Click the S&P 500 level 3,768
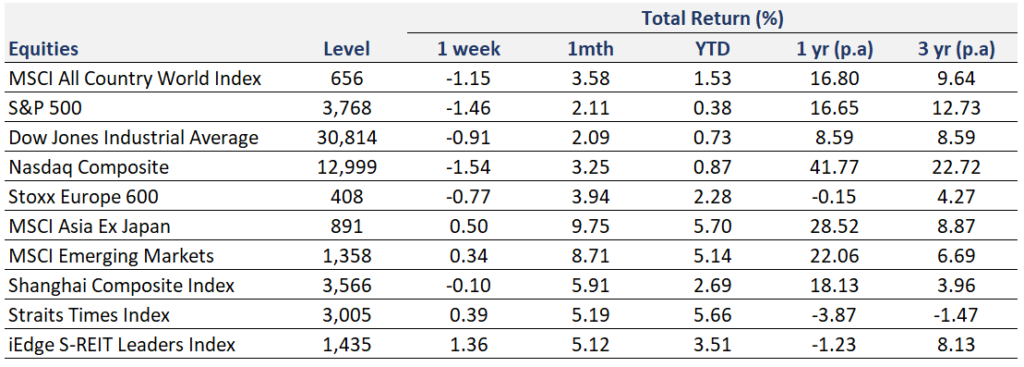Screen dimensions: 1024x367 click(x=347, y=108)
